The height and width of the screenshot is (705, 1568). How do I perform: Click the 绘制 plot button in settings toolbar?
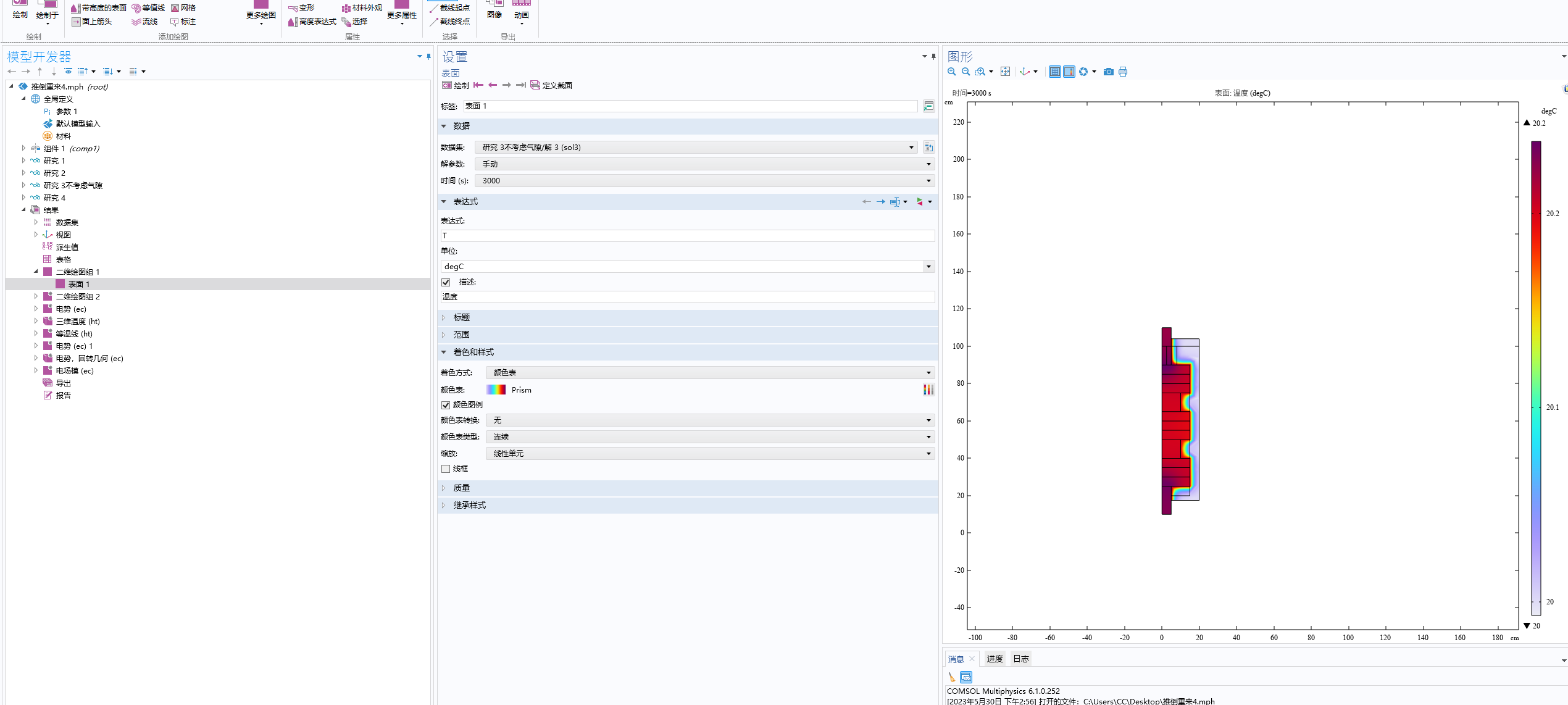[456, 85]
